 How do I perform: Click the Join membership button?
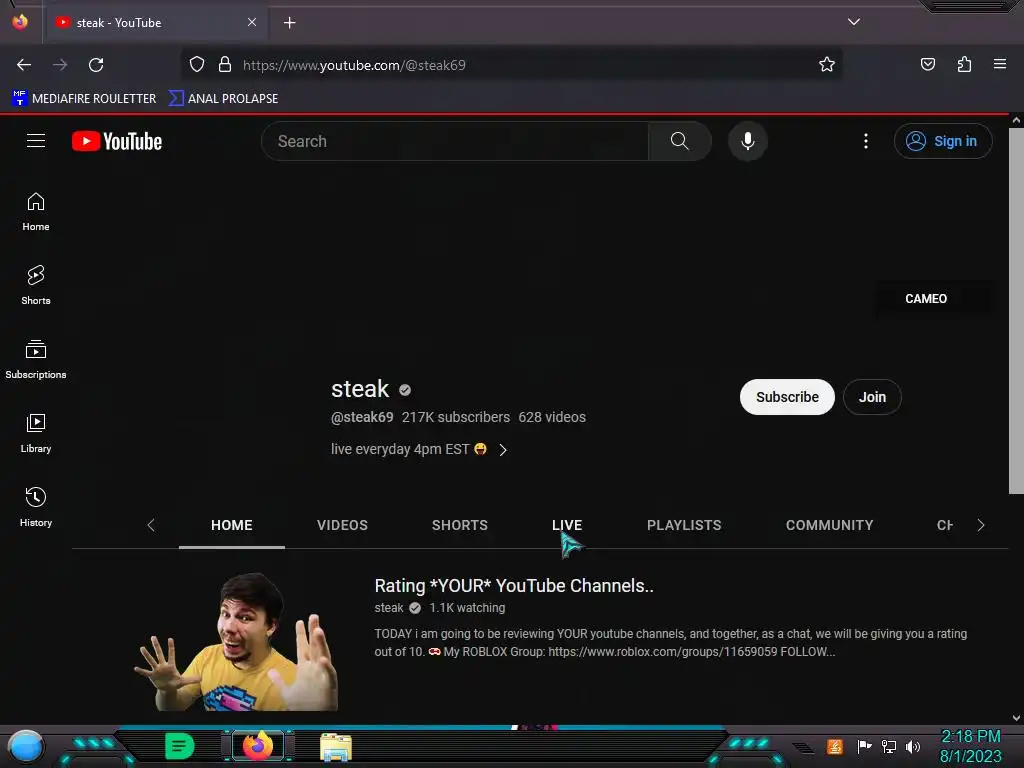point(872,397)
